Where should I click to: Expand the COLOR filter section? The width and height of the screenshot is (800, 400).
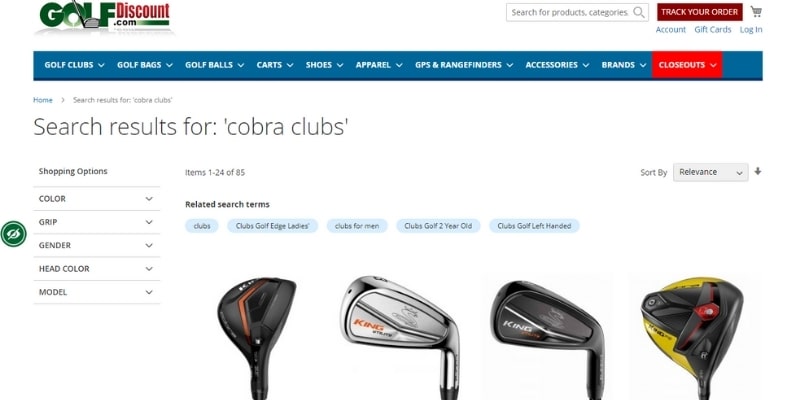point(96,198)
